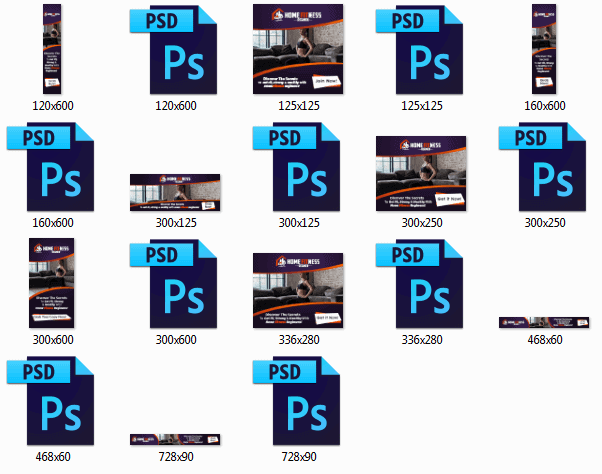Select the 336x280 banner image thumbnail
The width and height of the screenshot is (602, 474).
(300, 290)
